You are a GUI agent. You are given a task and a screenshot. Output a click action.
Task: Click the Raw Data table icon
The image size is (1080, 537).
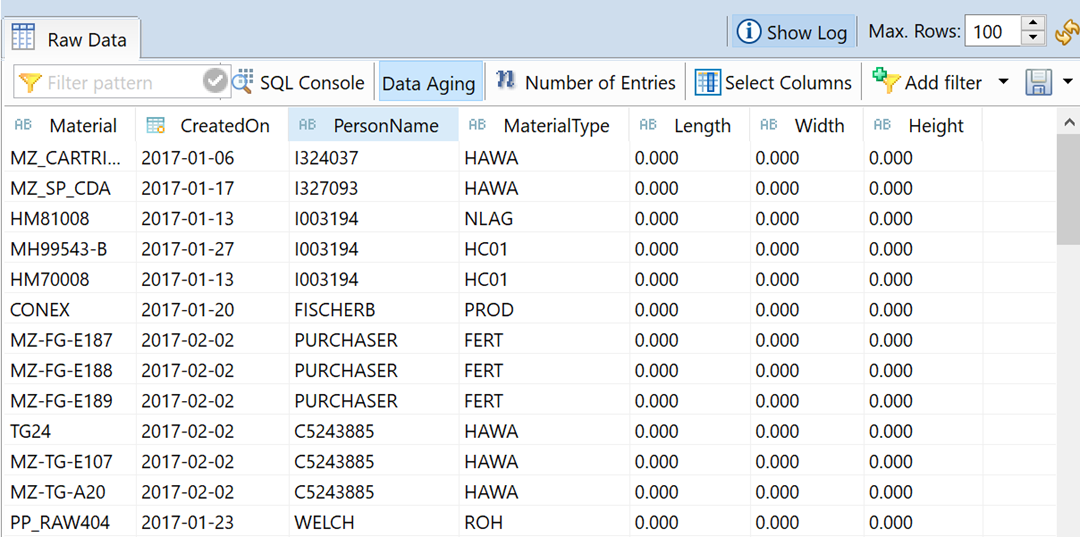pos(24,38)
